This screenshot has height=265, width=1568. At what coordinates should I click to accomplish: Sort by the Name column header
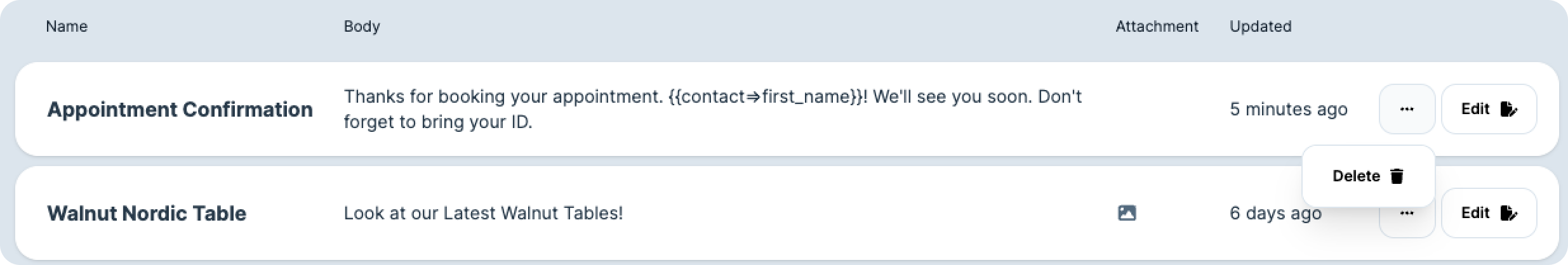pyautogui.click(x=67, y=27)
